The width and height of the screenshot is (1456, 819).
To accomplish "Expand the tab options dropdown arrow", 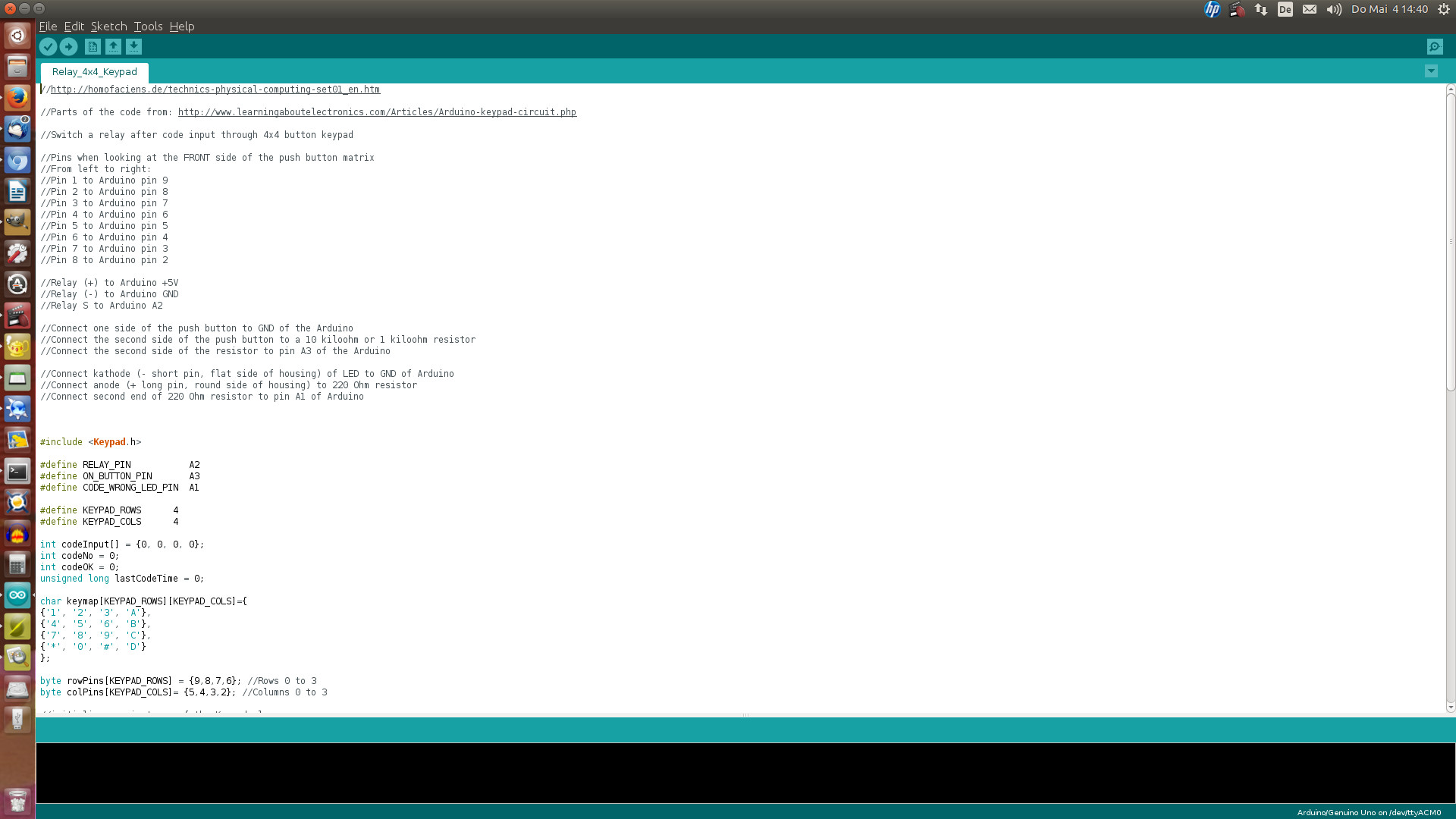I will pos(1431,71).
